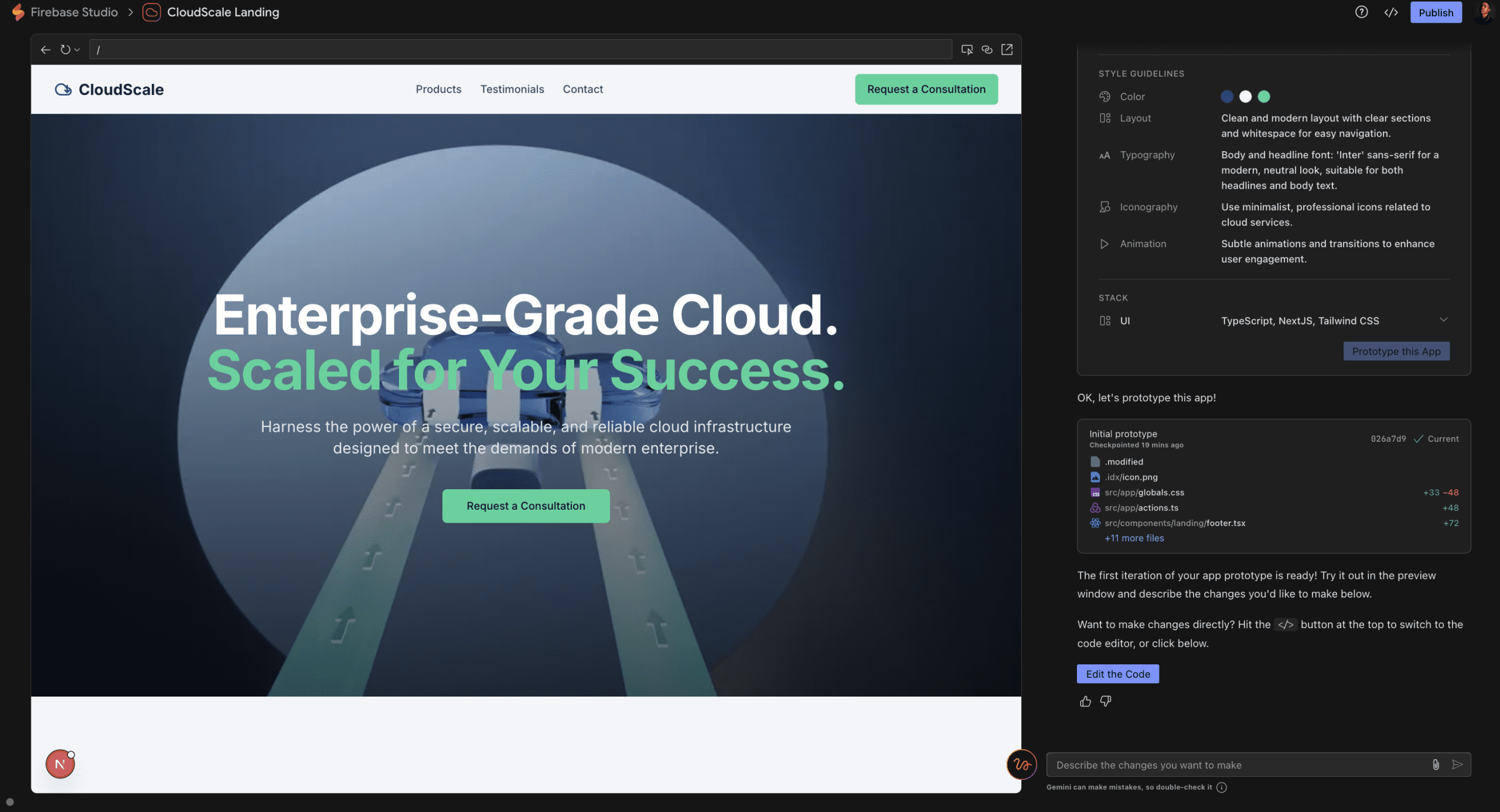Give a thumbs down on the response
The image size is (1500, 812).
click(1105, 701)
